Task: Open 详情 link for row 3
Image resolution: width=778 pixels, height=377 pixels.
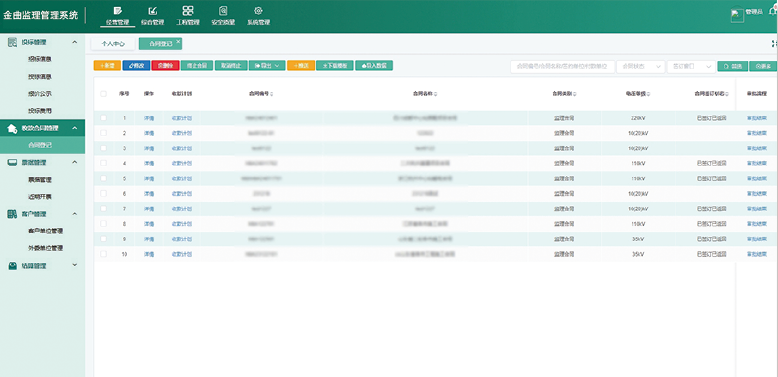Action: tap(149, 148)
